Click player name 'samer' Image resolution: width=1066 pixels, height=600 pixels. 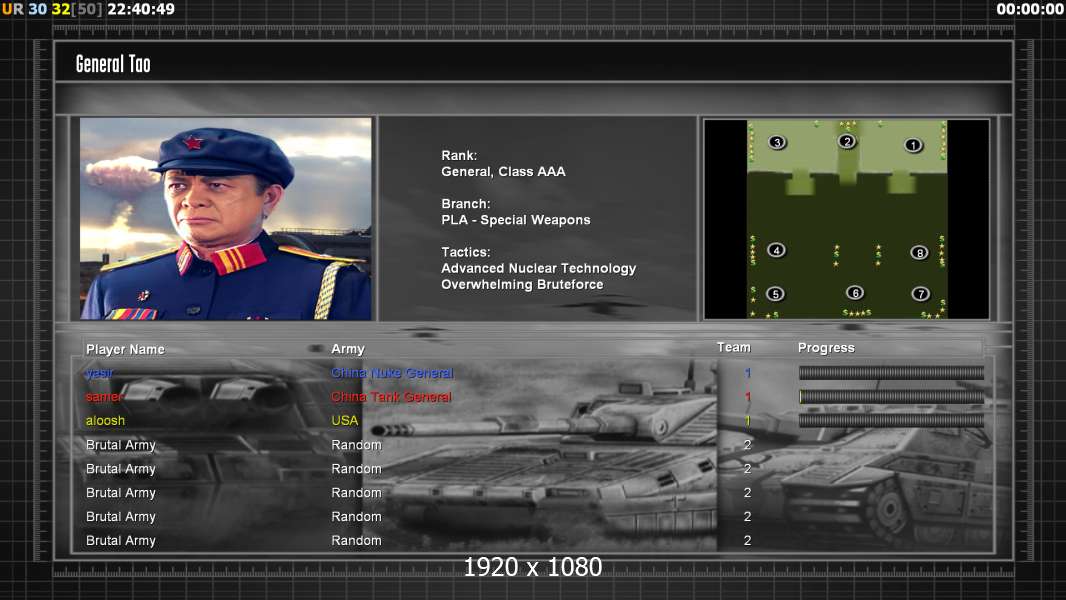(104, 397)
